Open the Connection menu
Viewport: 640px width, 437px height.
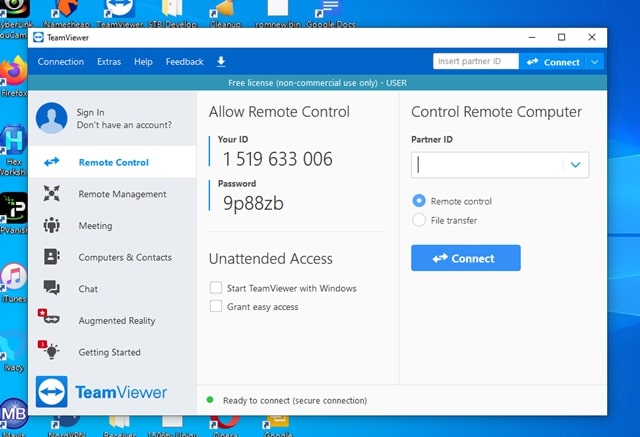(61, 62)
